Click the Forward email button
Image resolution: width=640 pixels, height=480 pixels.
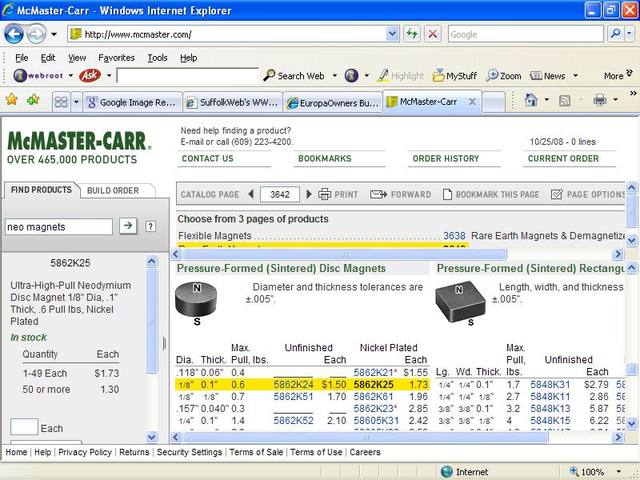tap(402, 194)
